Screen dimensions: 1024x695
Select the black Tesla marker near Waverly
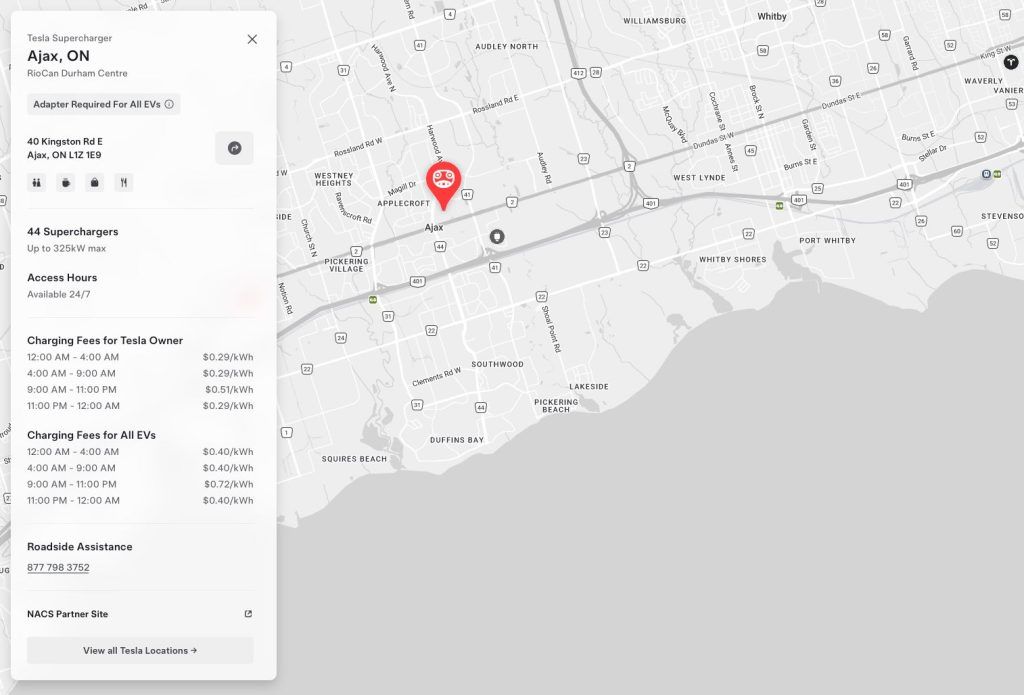pyautogui.click(x=1011, y=62)
